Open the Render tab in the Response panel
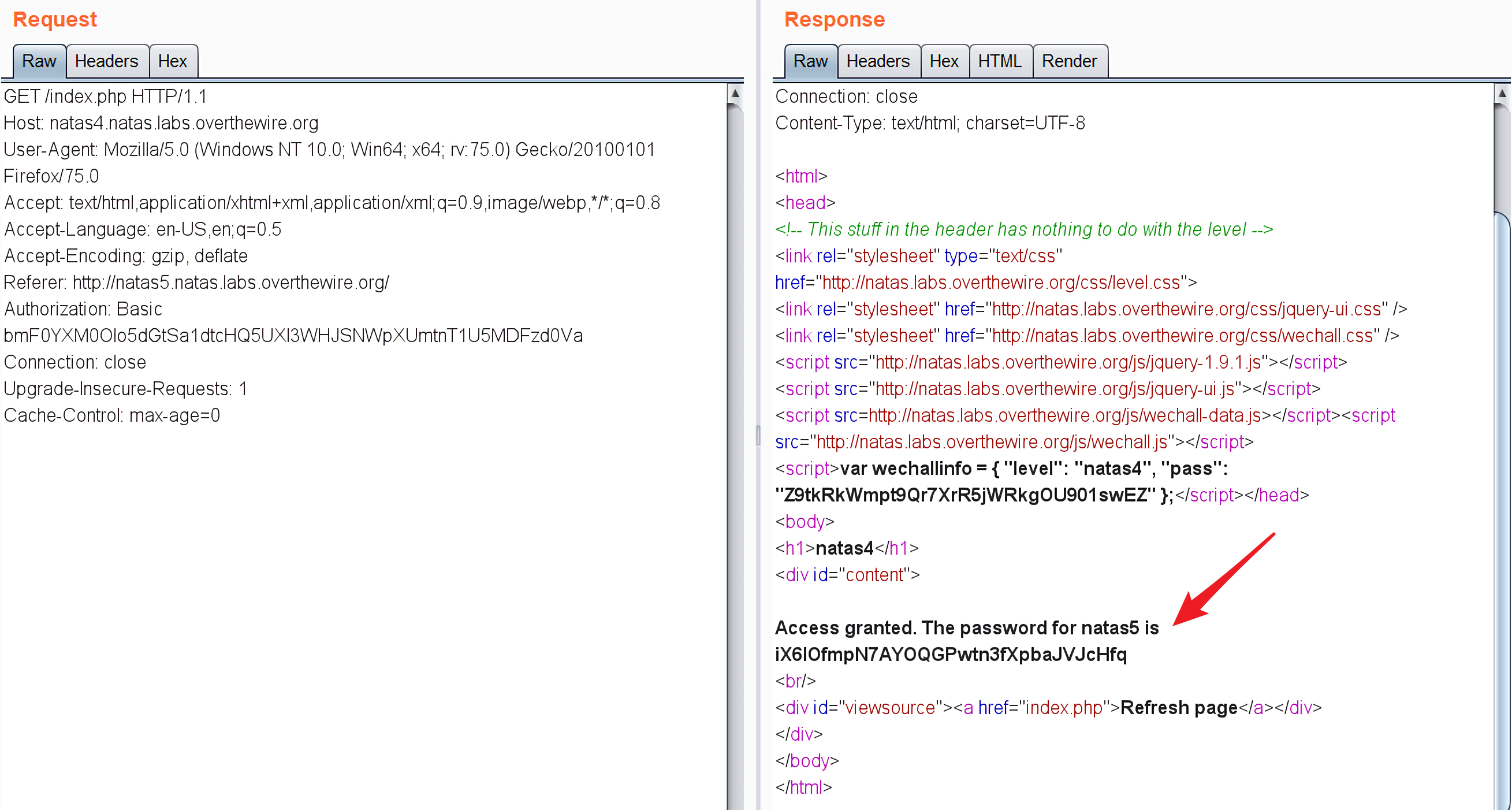This screenshot has height=810, width=1512. point(1070,61)
